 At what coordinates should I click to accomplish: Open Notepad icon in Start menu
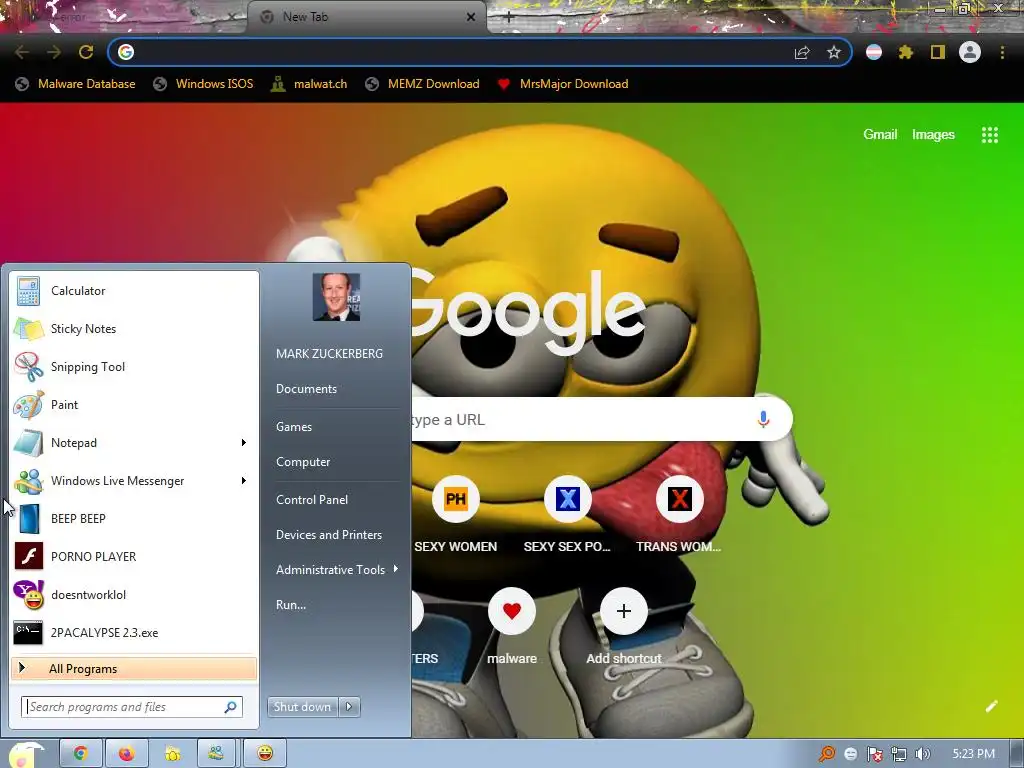(28, 443)
